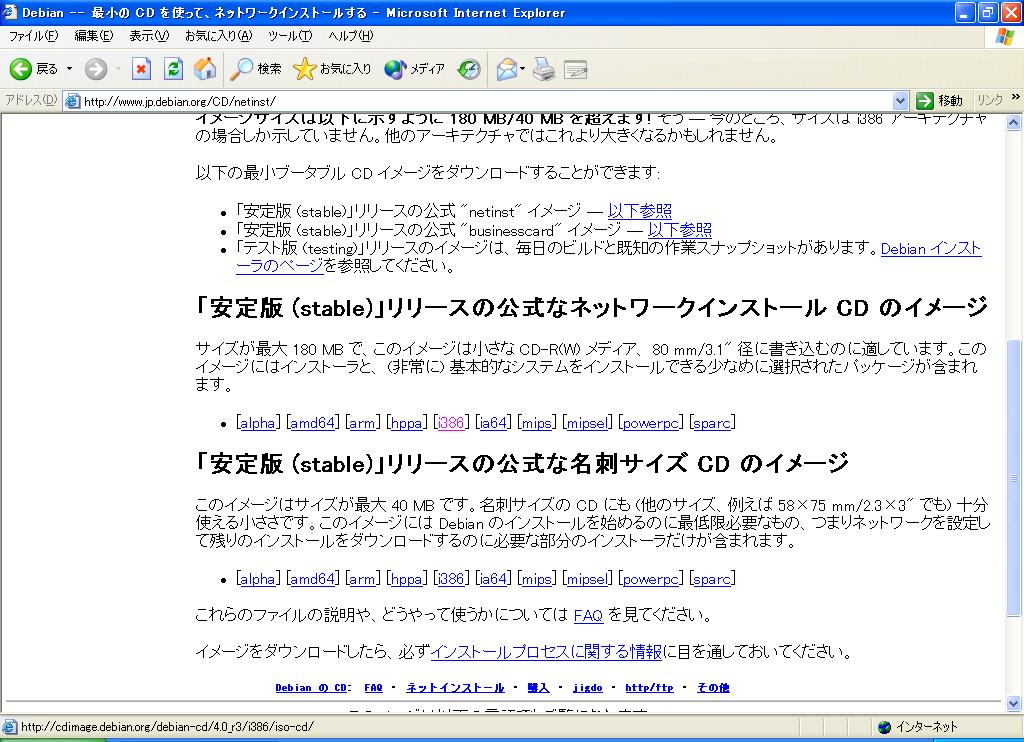Open the File (ファイル) menu
1024x742 pixels.
click(33, 36)
